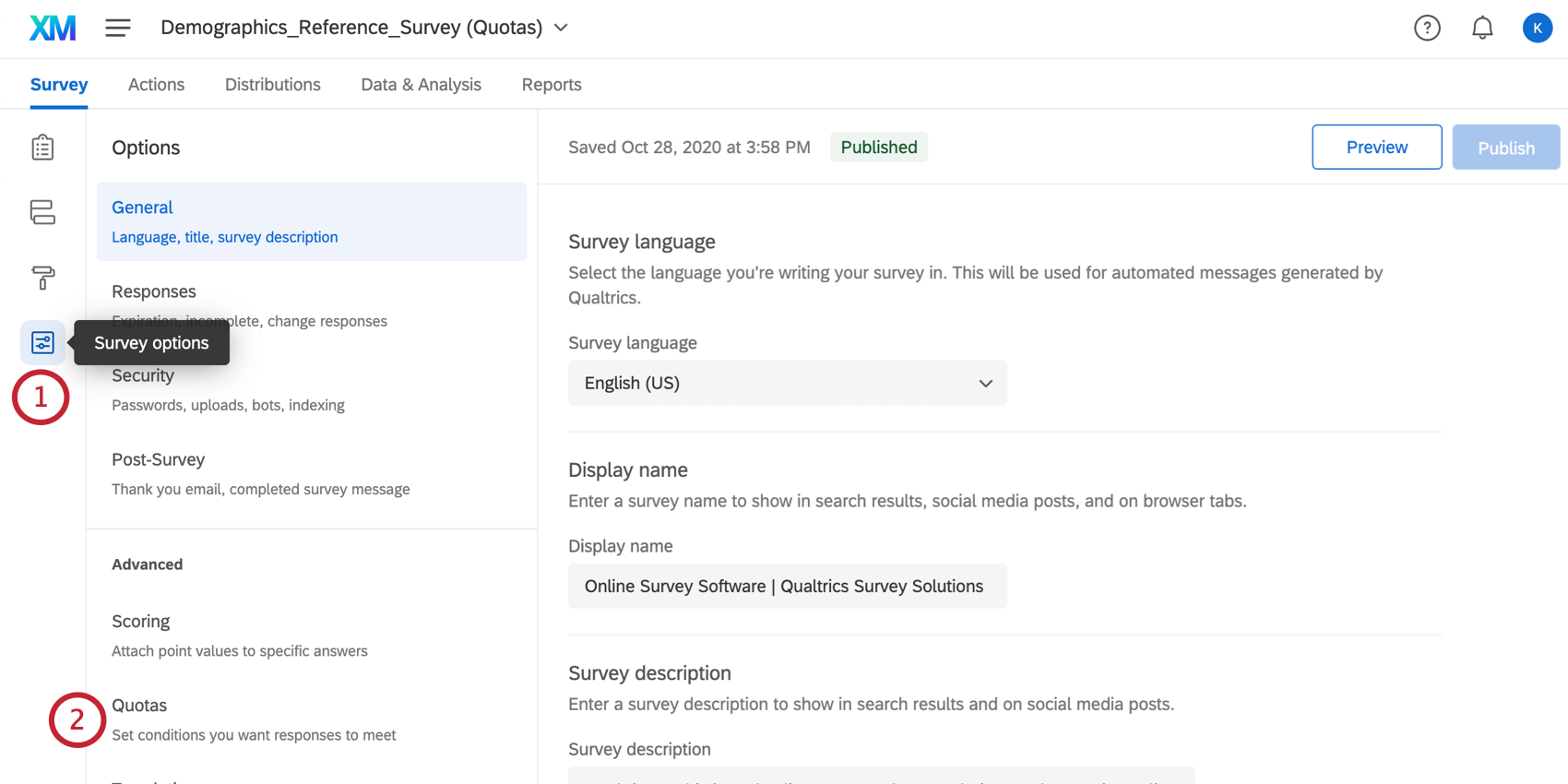
Task: Select the General options section
Action: pyautogui.click(x=312, y=221)
